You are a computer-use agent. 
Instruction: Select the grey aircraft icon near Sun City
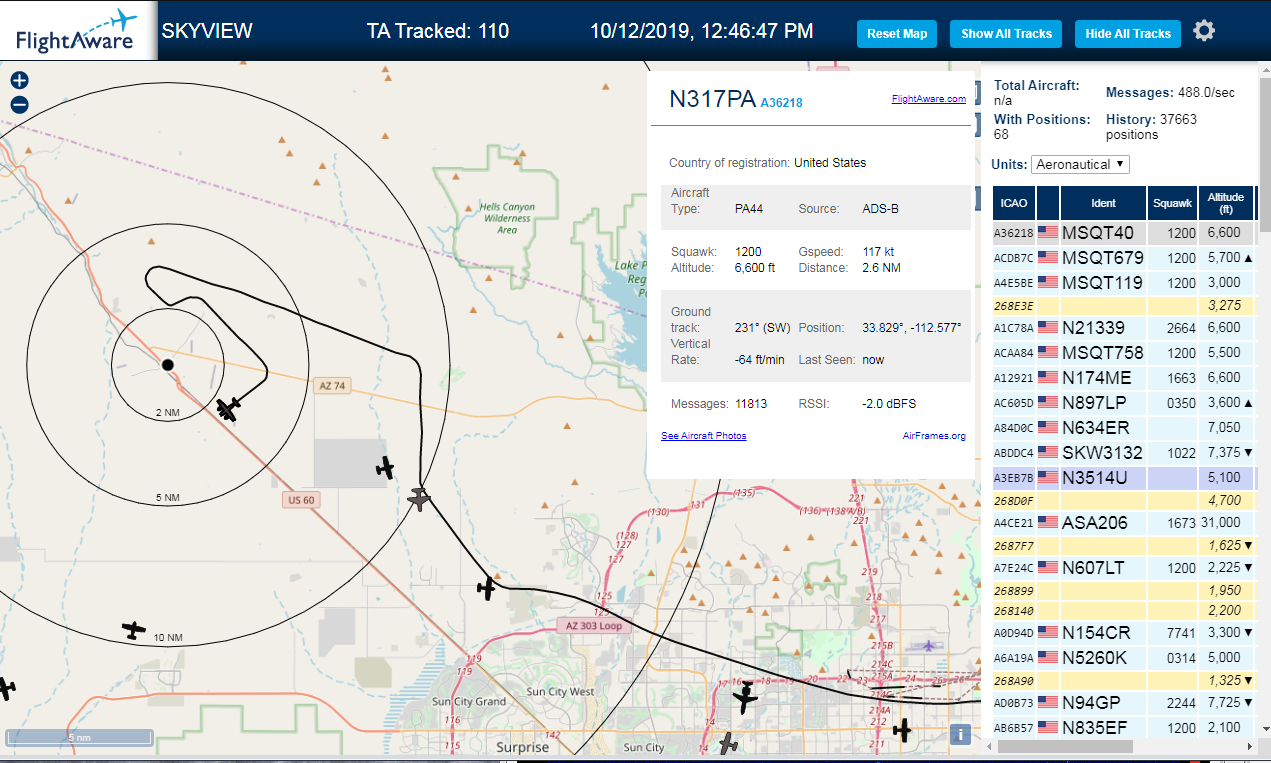(730, 743)
